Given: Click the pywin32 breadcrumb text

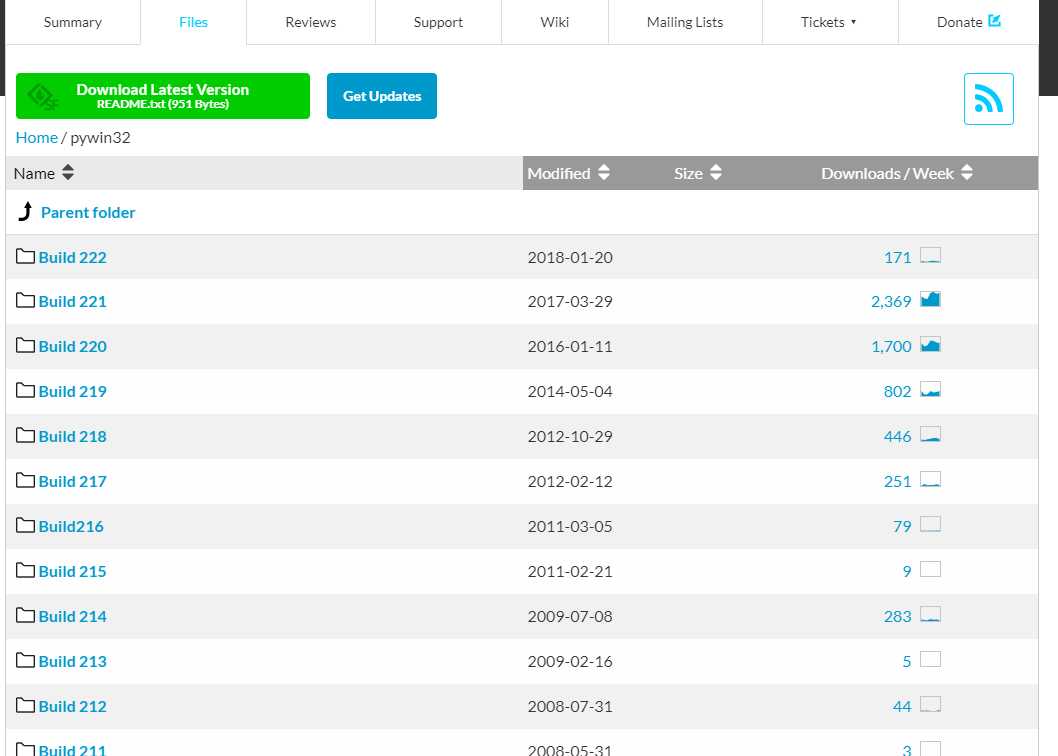Looking at the screenshot, I should 101,138.
